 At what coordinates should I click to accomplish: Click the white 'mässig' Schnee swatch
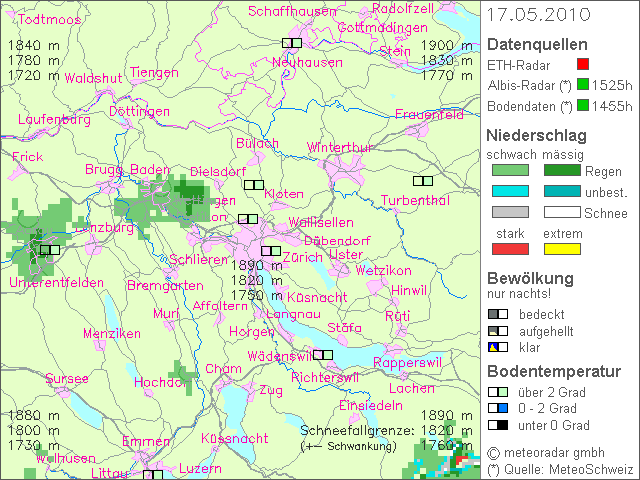pos(562,212)
